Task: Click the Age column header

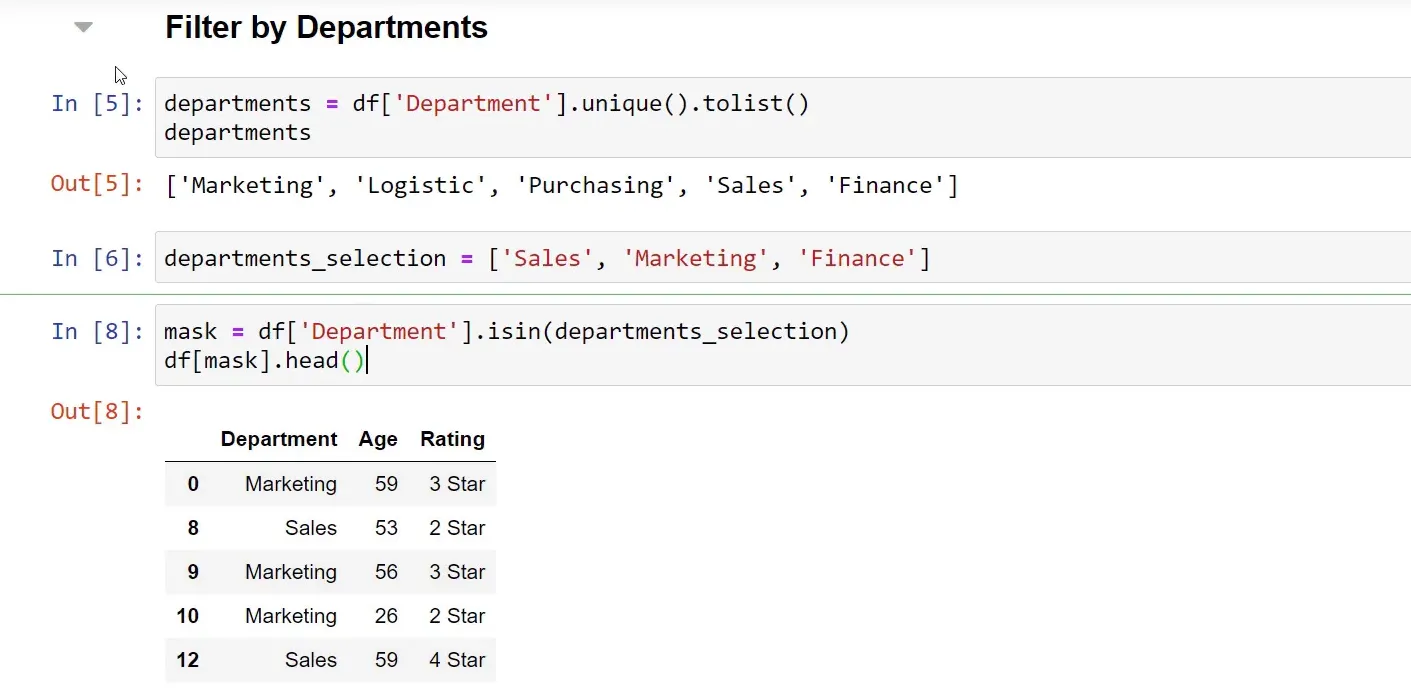Action: coord(378,439)
